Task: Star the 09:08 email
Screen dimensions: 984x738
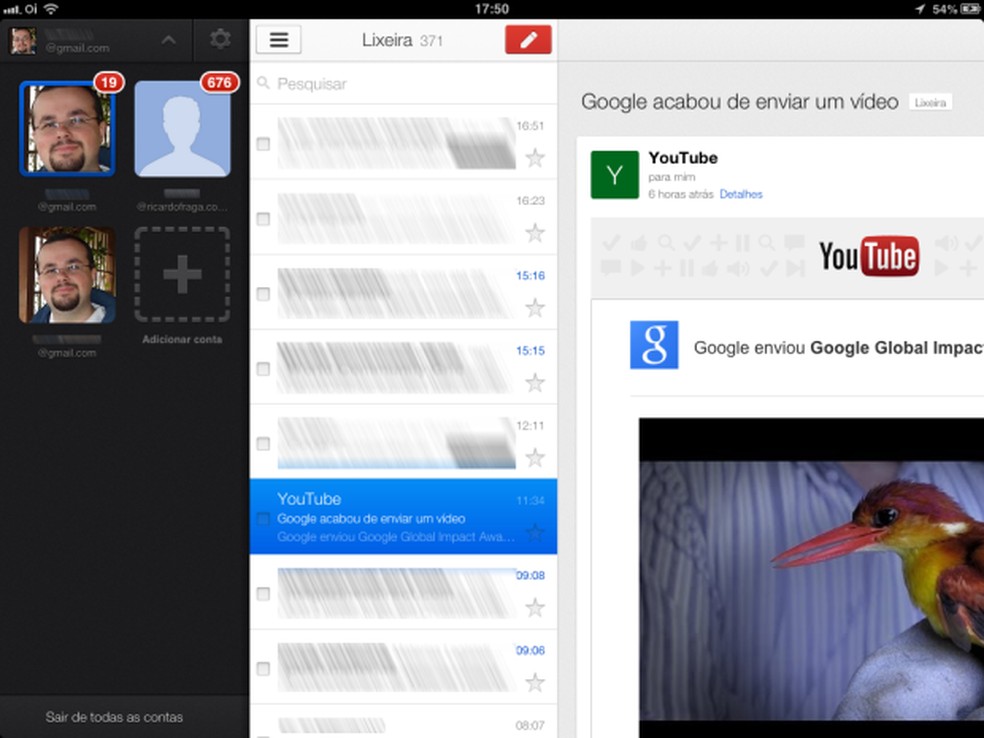Action: tap(535, 607)
